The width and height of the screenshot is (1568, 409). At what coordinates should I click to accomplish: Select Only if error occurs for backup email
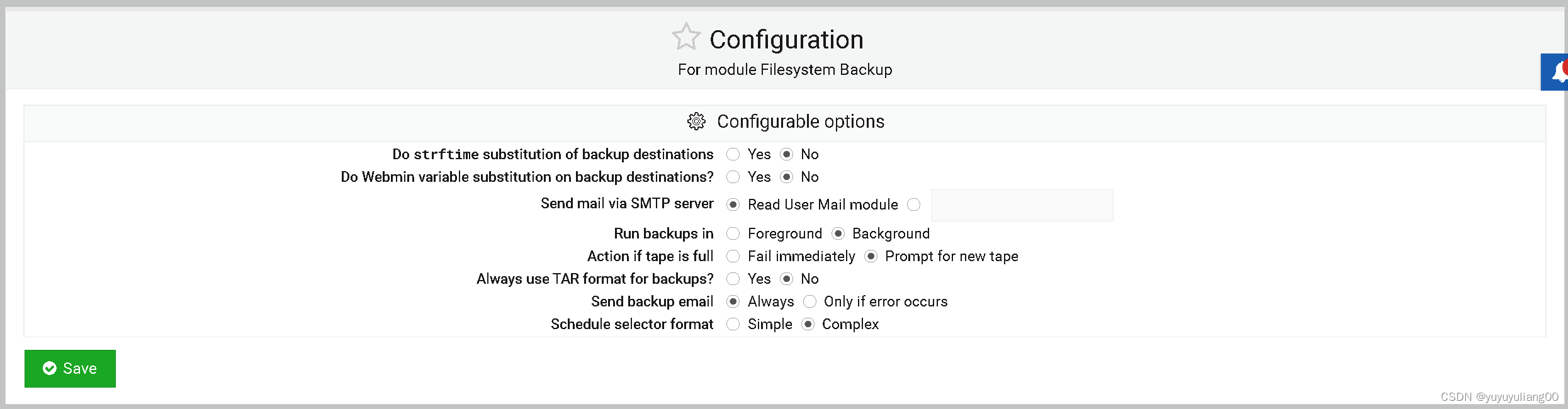[809, 301]
